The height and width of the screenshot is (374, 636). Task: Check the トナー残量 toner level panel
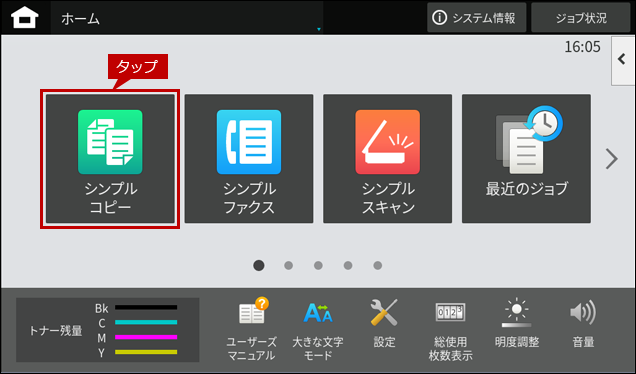click(107, 330)
